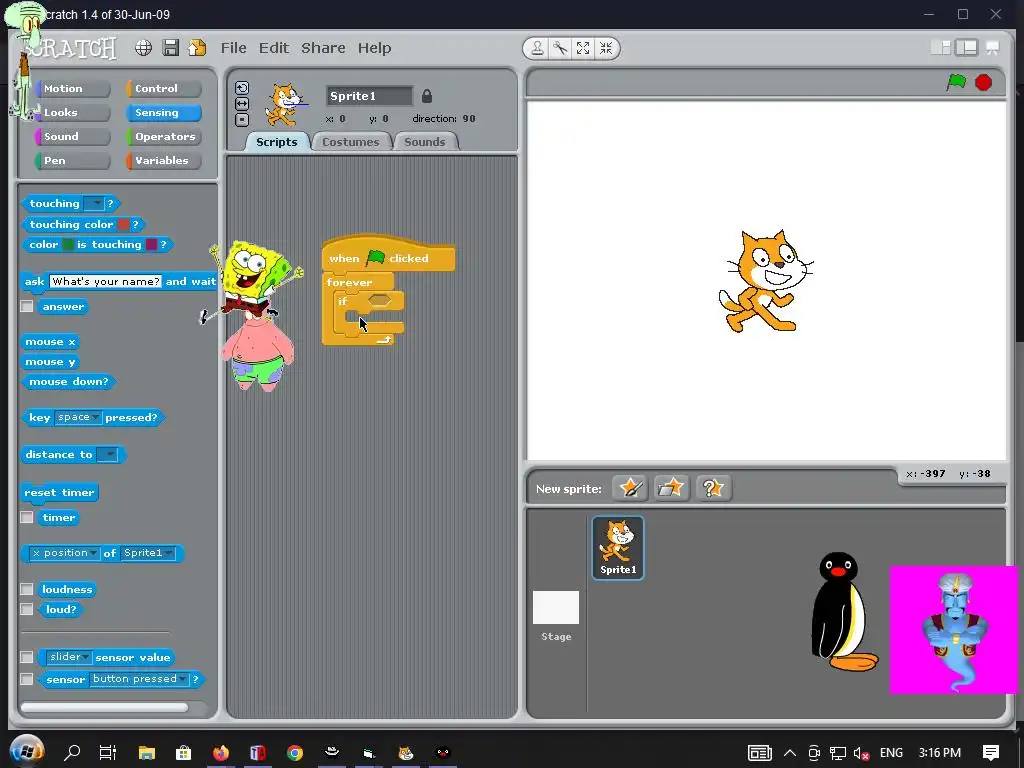
Task: Paint a new sprite
Action: pos(630,488)
